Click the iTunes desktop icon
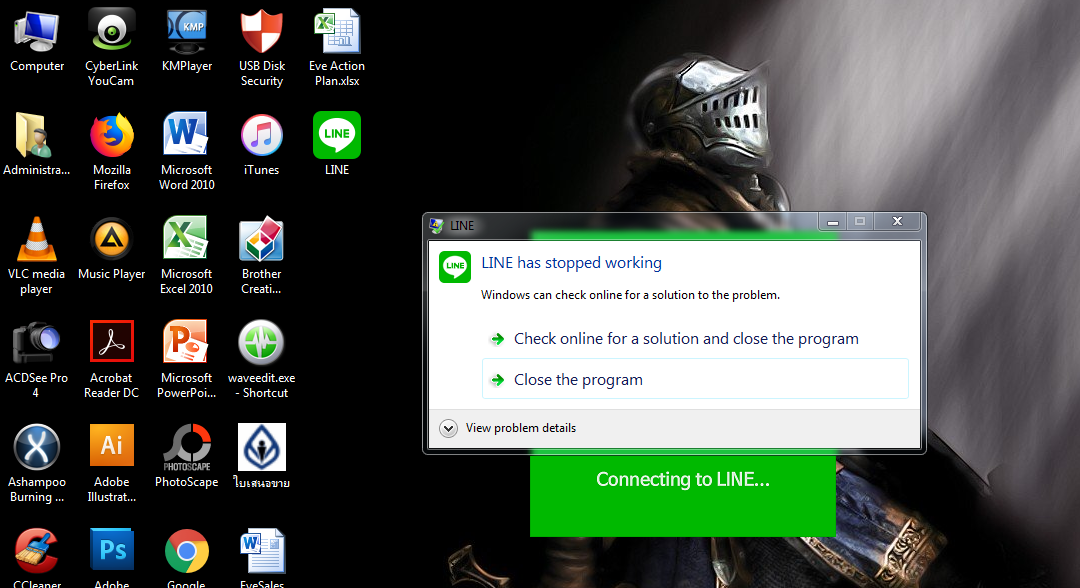This screenshot has width=1080, height=588. point(261,135)
